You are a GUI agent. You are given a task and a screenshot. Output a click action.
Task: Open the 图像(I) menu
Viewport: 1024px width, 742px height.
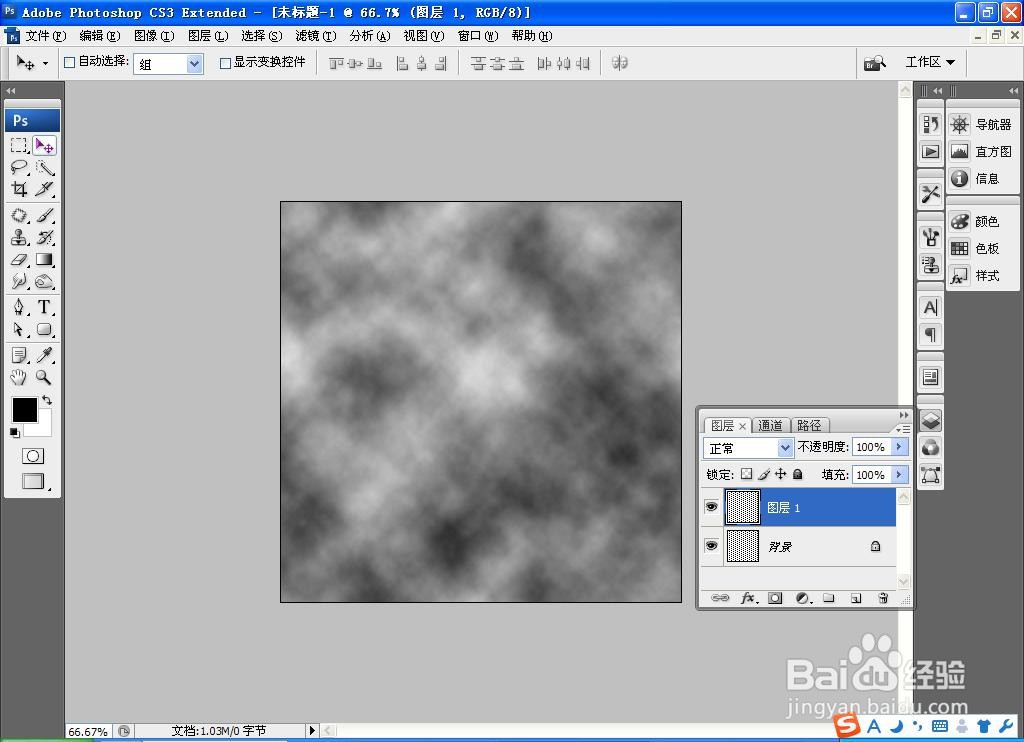[154, 35]
